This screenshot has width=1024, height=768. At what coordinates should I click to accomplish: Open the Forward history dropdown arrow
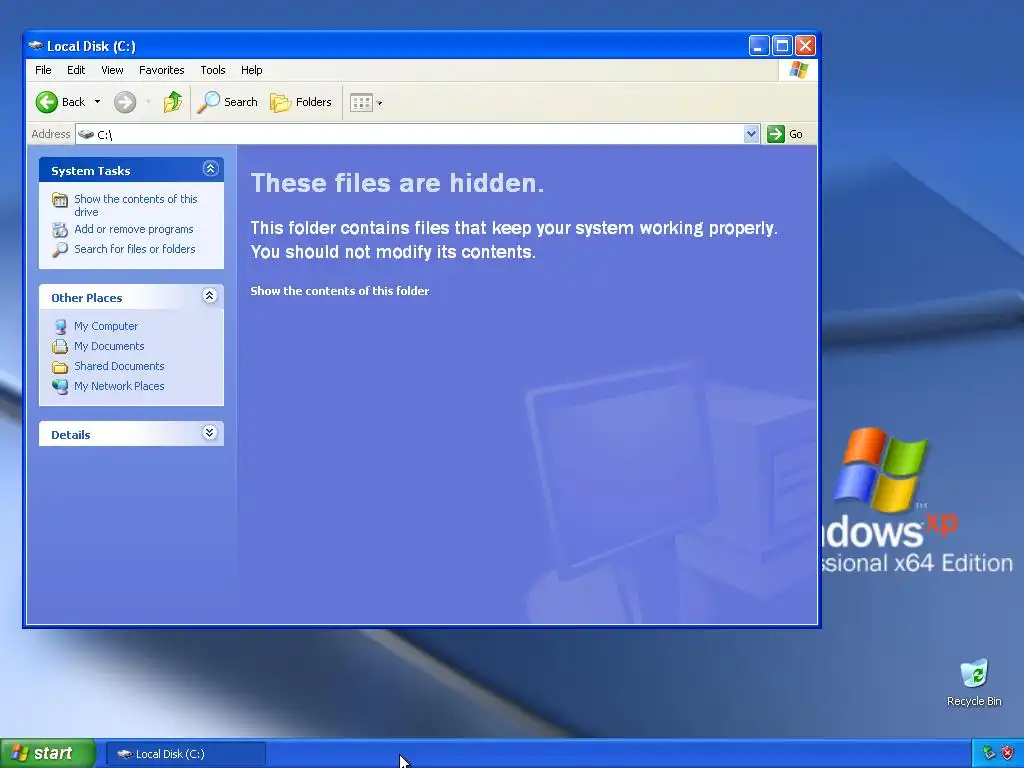pos(148,102)
